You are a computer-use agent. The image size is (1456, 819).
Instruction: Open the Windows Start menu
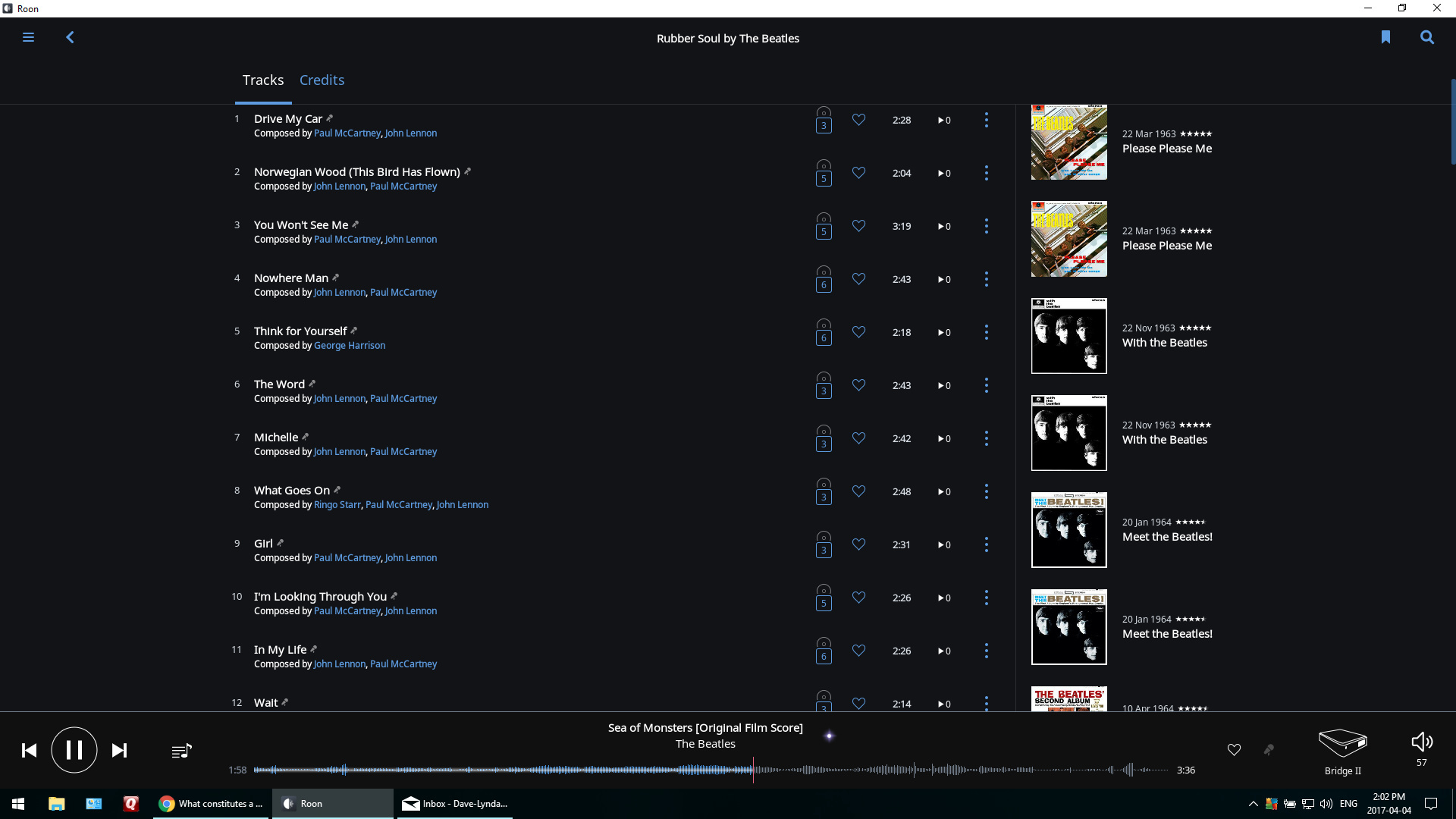click(x=18, y=804)
